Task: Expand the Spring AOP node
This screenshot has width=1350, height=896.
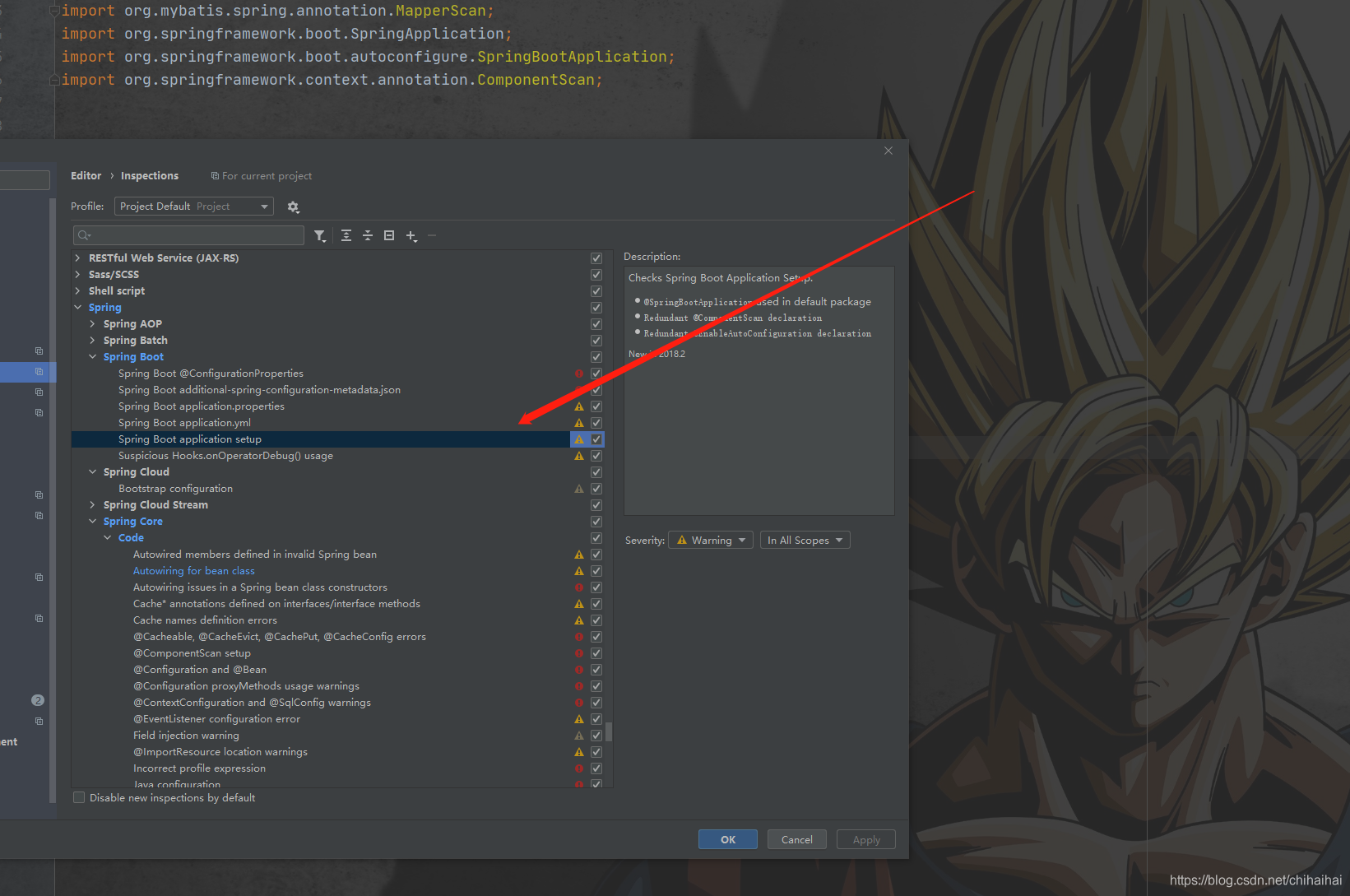Action: click(x=92, y=324)
